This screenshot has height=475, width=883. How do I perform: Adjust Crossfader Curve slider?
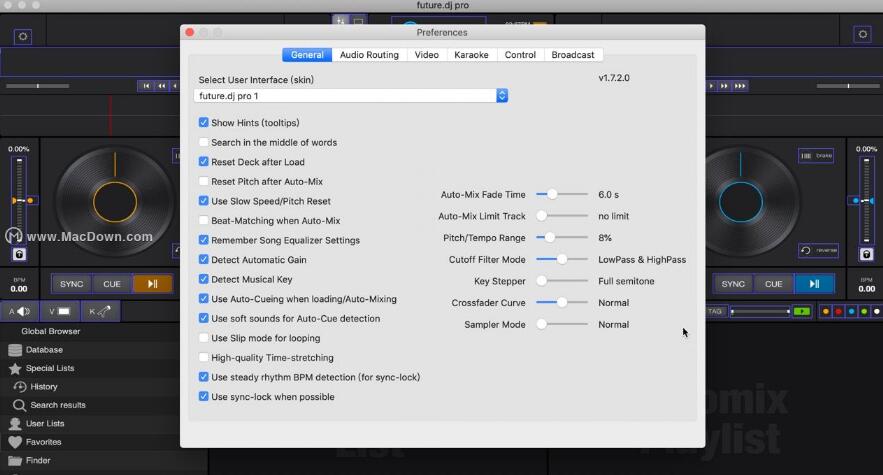coord(561,303)
